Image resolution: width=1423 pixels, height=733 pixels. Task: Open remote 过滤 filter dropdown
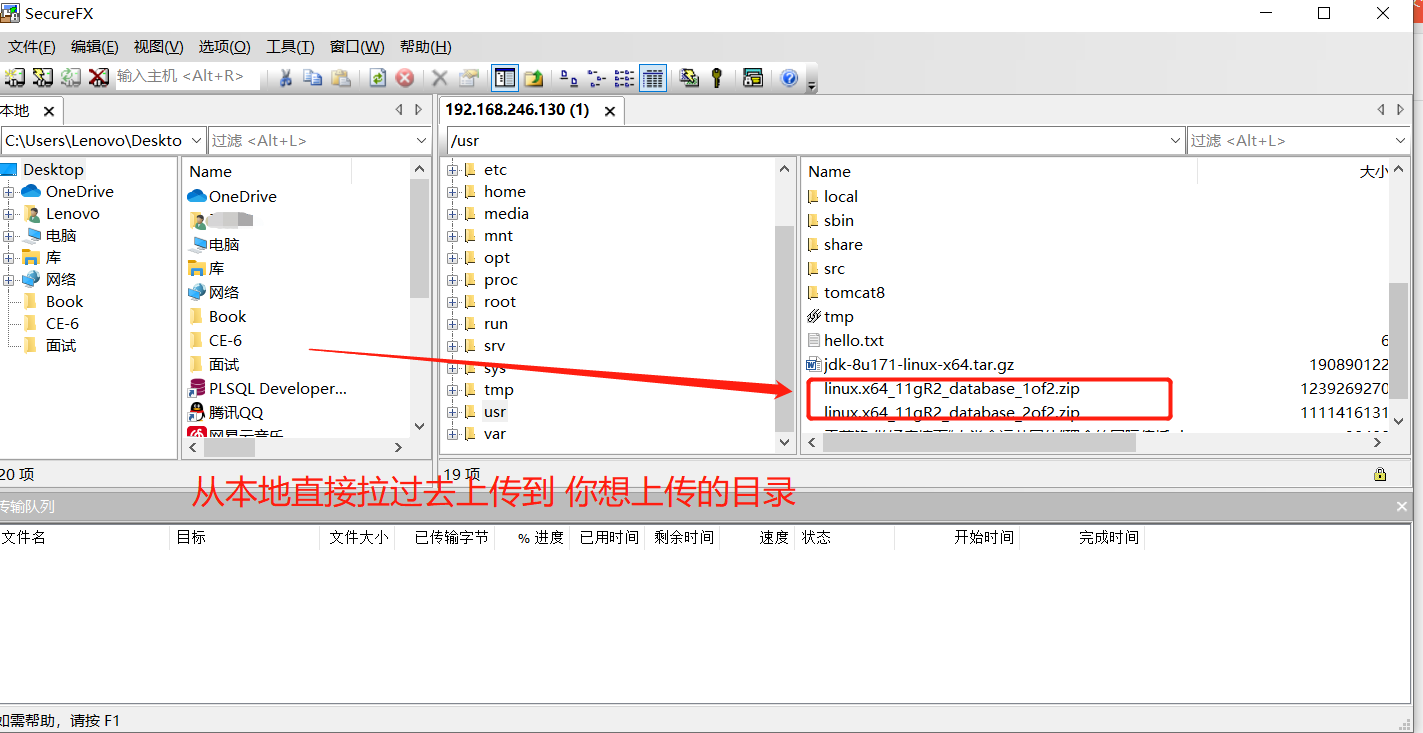(1398, 141)
